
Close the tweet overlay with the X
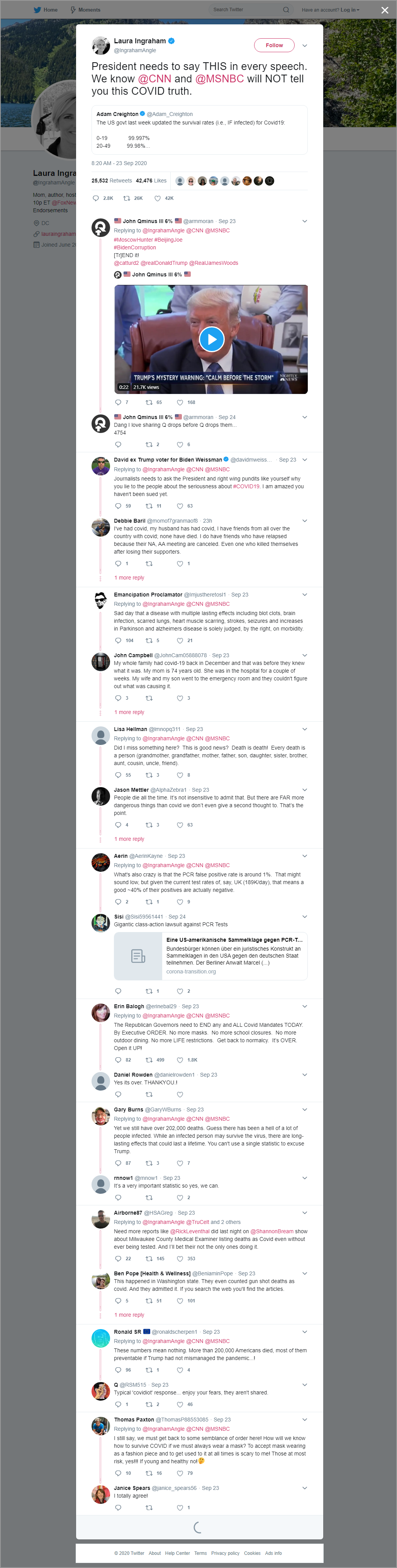click(384, 10)
